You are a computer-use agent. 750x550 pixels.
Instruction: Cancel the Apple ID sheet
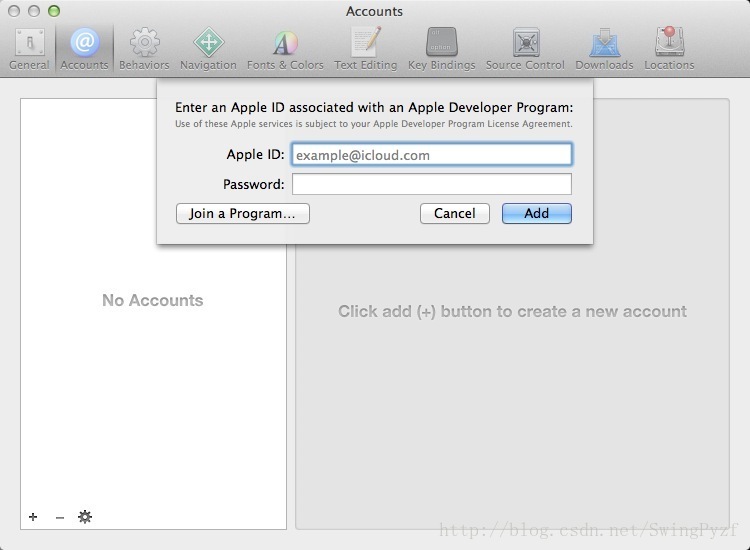coord(454,213)
